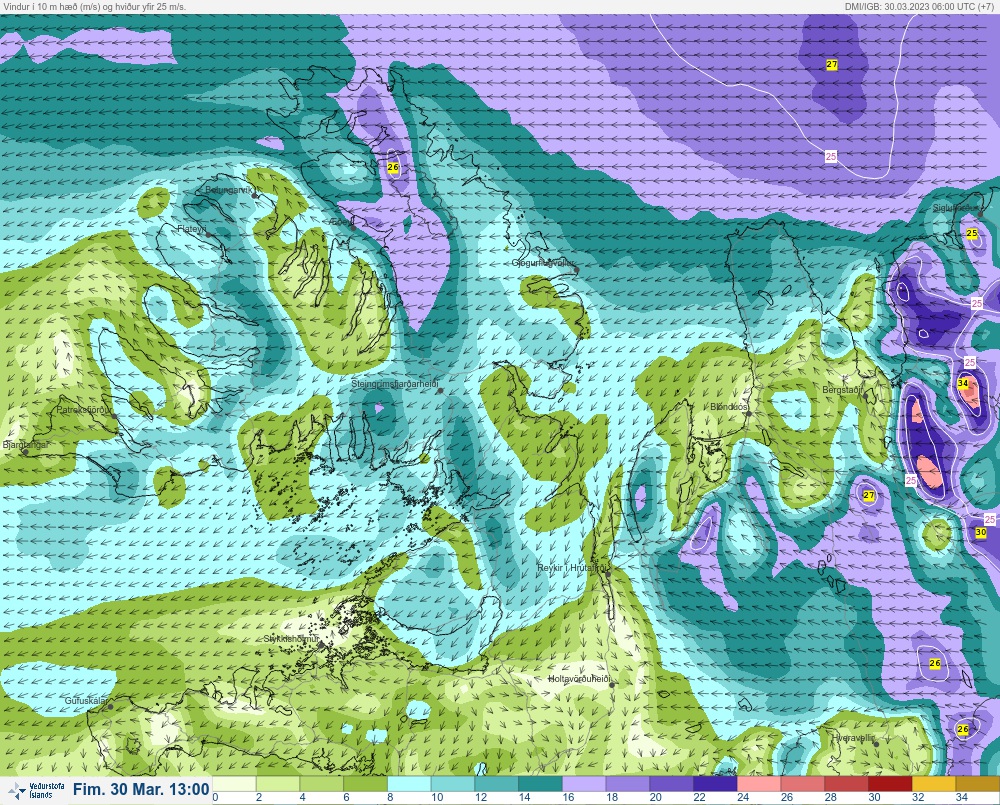The image size is (1000, 805).
Task: Click the Flateyri station label
Action: 192,228
